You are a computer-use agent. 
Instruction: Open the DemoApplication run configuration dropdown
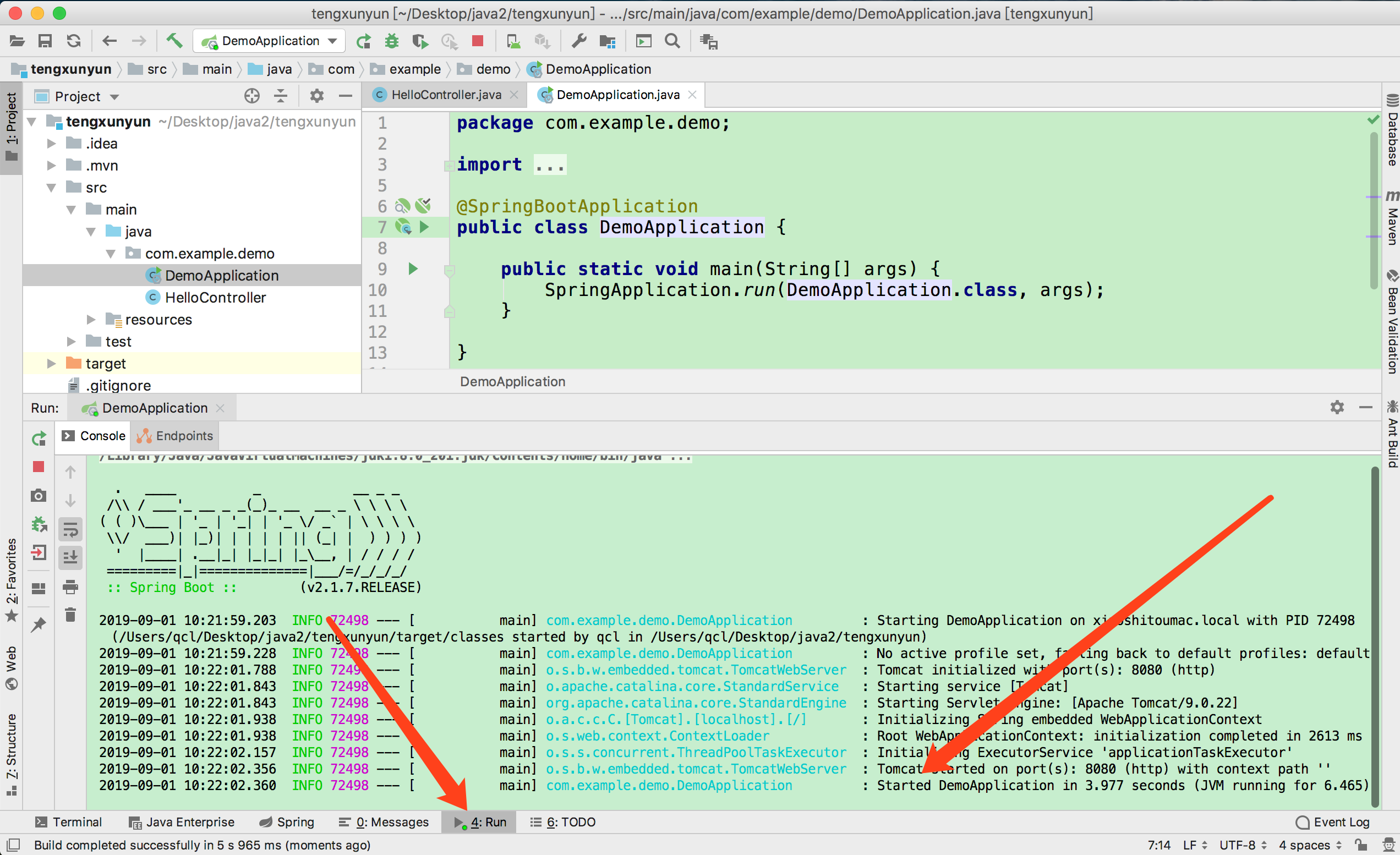coord(270,41)
